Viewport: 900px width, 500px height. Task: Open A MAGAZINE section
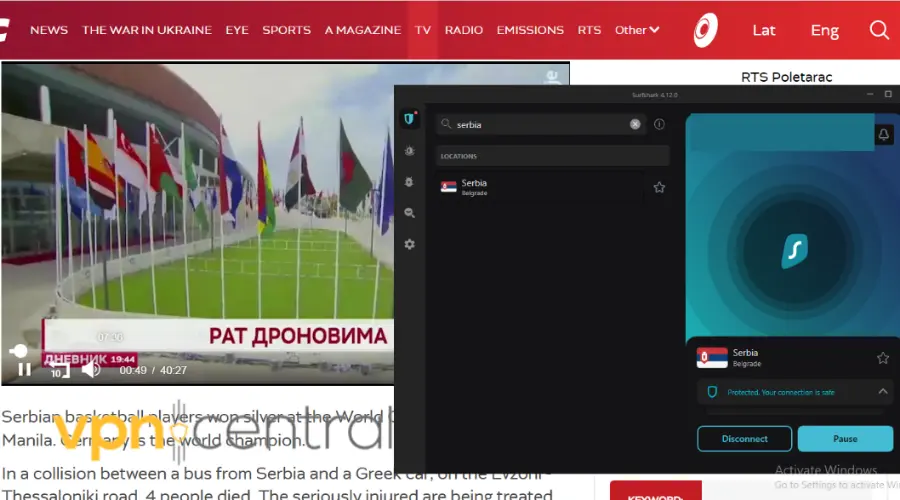coord(363,30)
